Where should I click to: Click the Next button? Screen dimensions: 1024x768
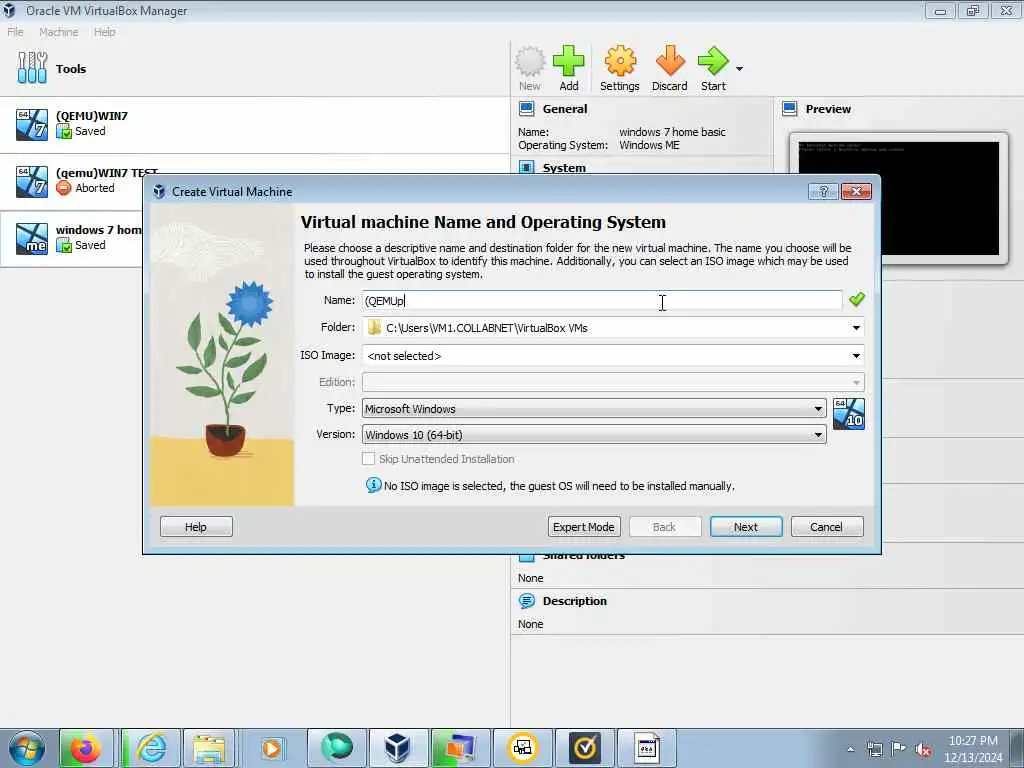746,527
